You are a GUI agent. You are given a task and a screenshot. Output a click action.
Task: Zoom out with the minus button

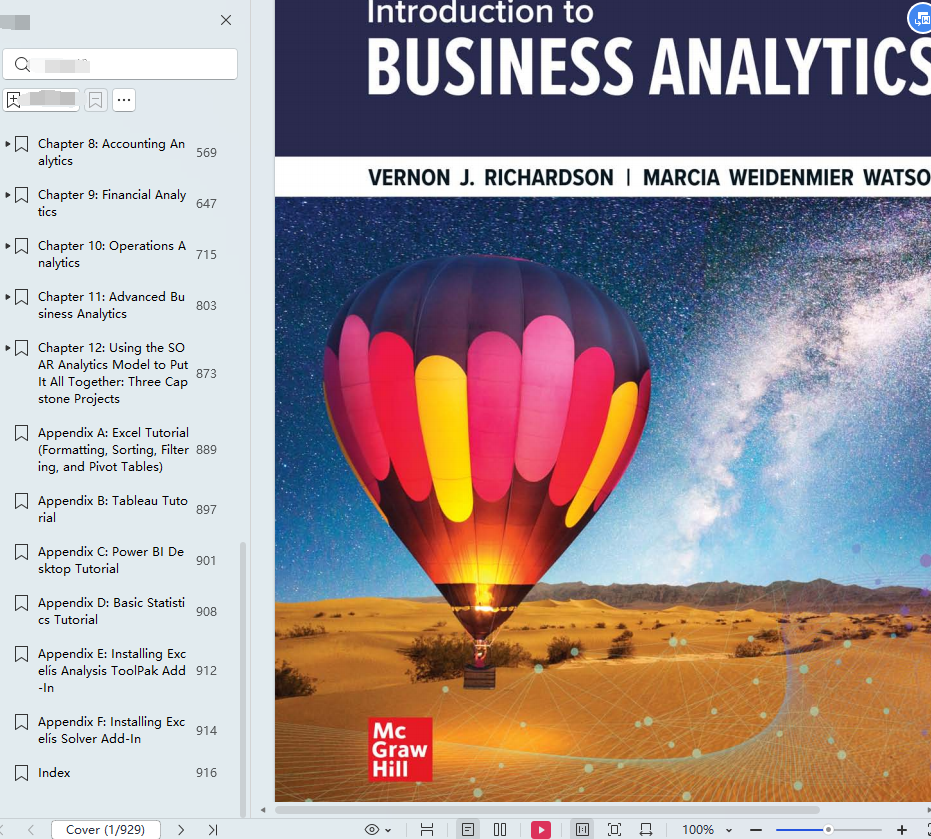[x=756, y=830]
